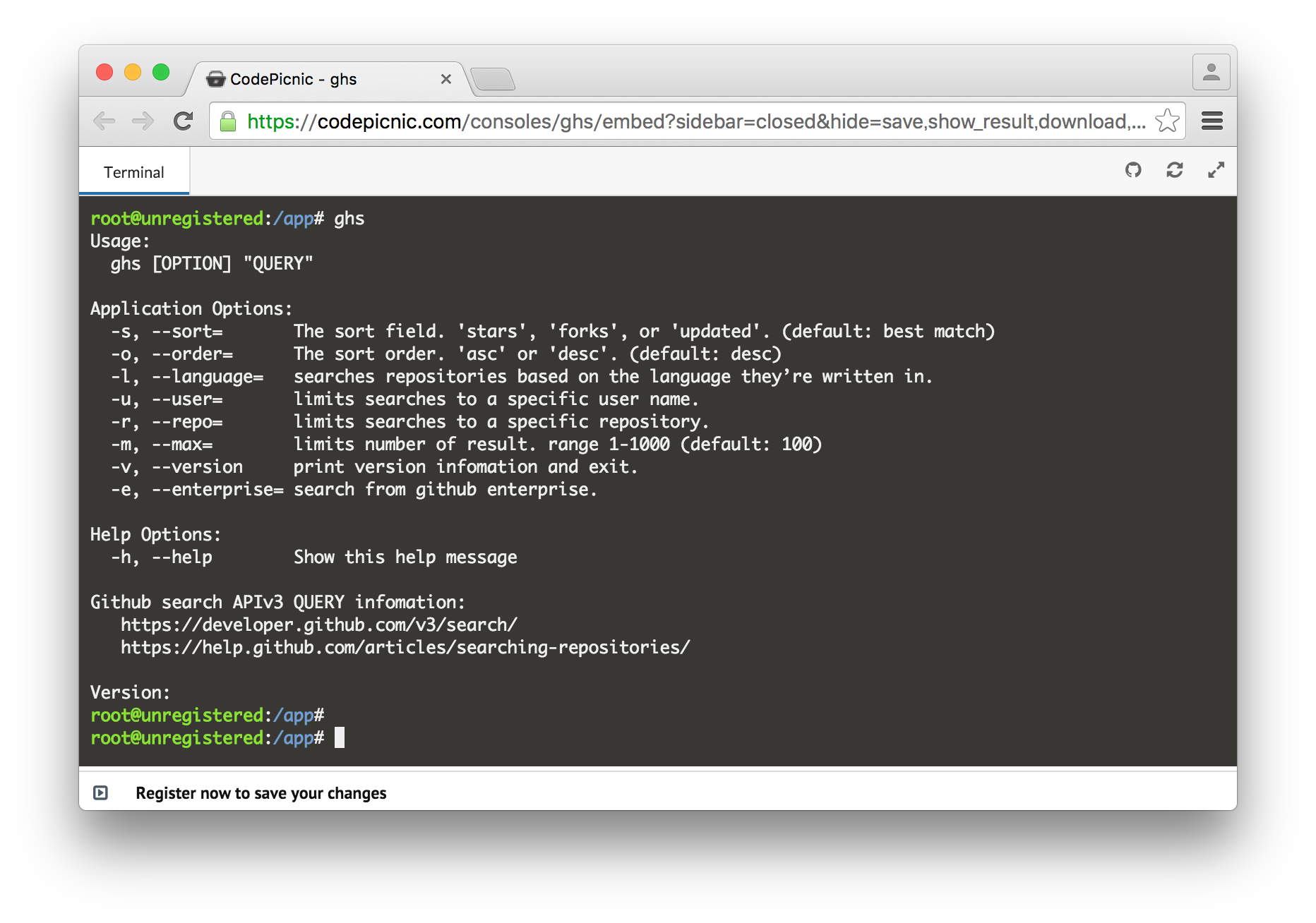Click the play icon beside Register notice
This screenshot has width=1316, height=923.
click(101, 792)
